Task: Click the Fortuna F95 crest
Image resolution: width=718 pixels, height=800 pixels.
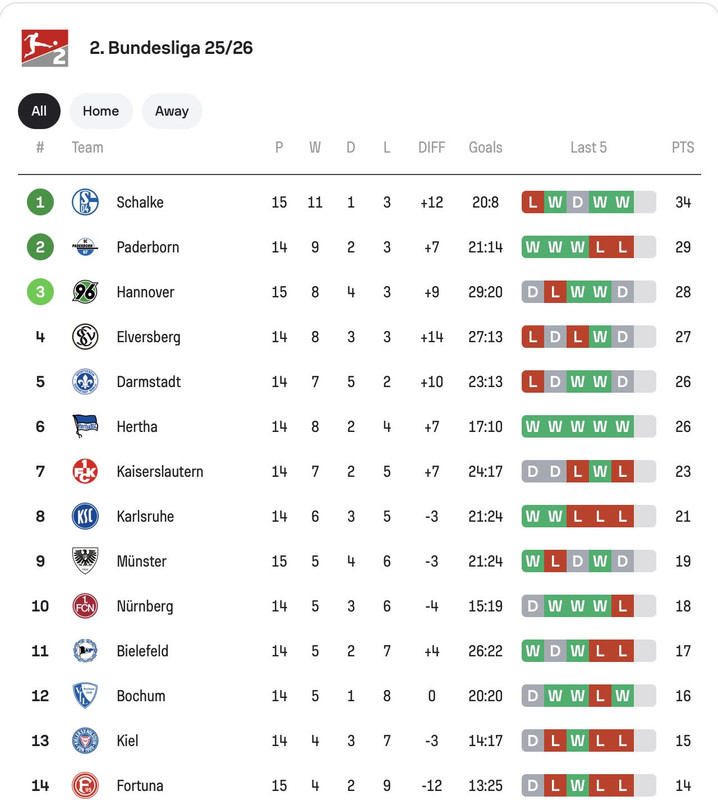Action: pyautogui.click(x=85, y=786)
